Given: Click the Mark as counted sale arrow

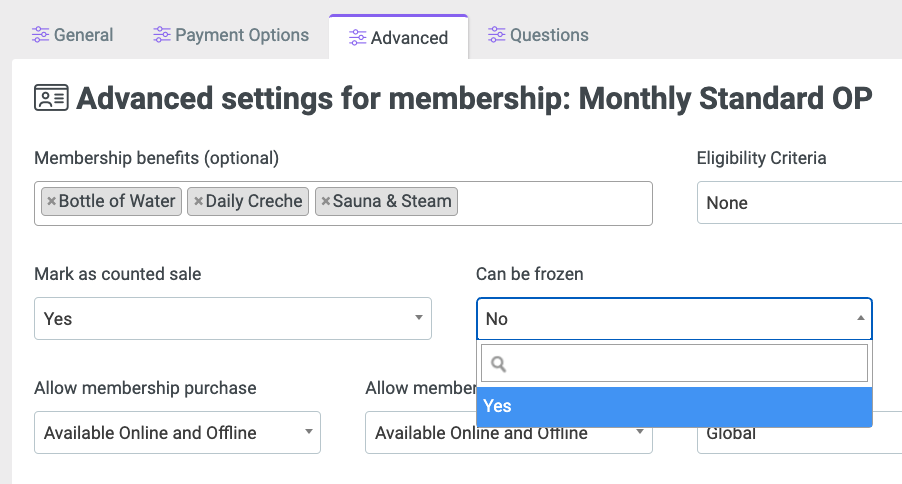Looking at the screenshot, I should tap(419, 318).
